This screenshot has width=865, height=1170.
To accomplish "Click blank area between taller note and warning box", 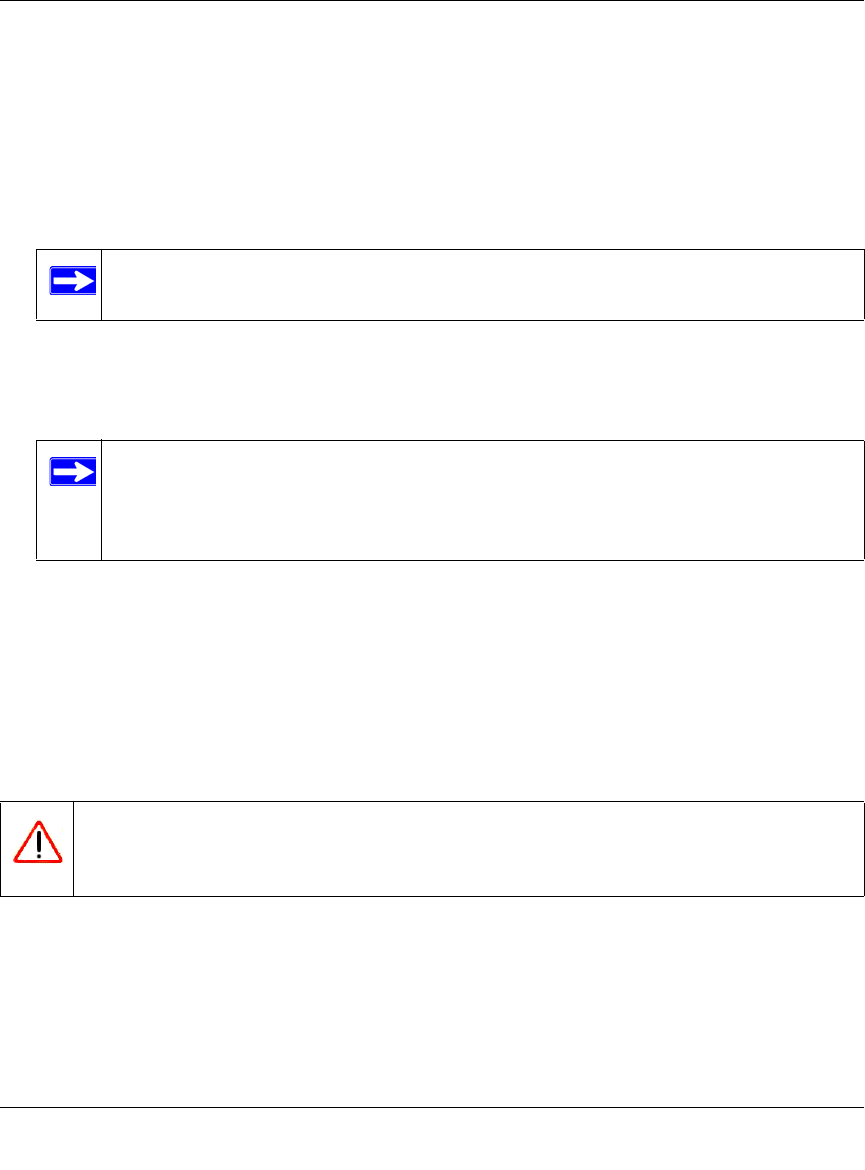I will coord(432,680).
